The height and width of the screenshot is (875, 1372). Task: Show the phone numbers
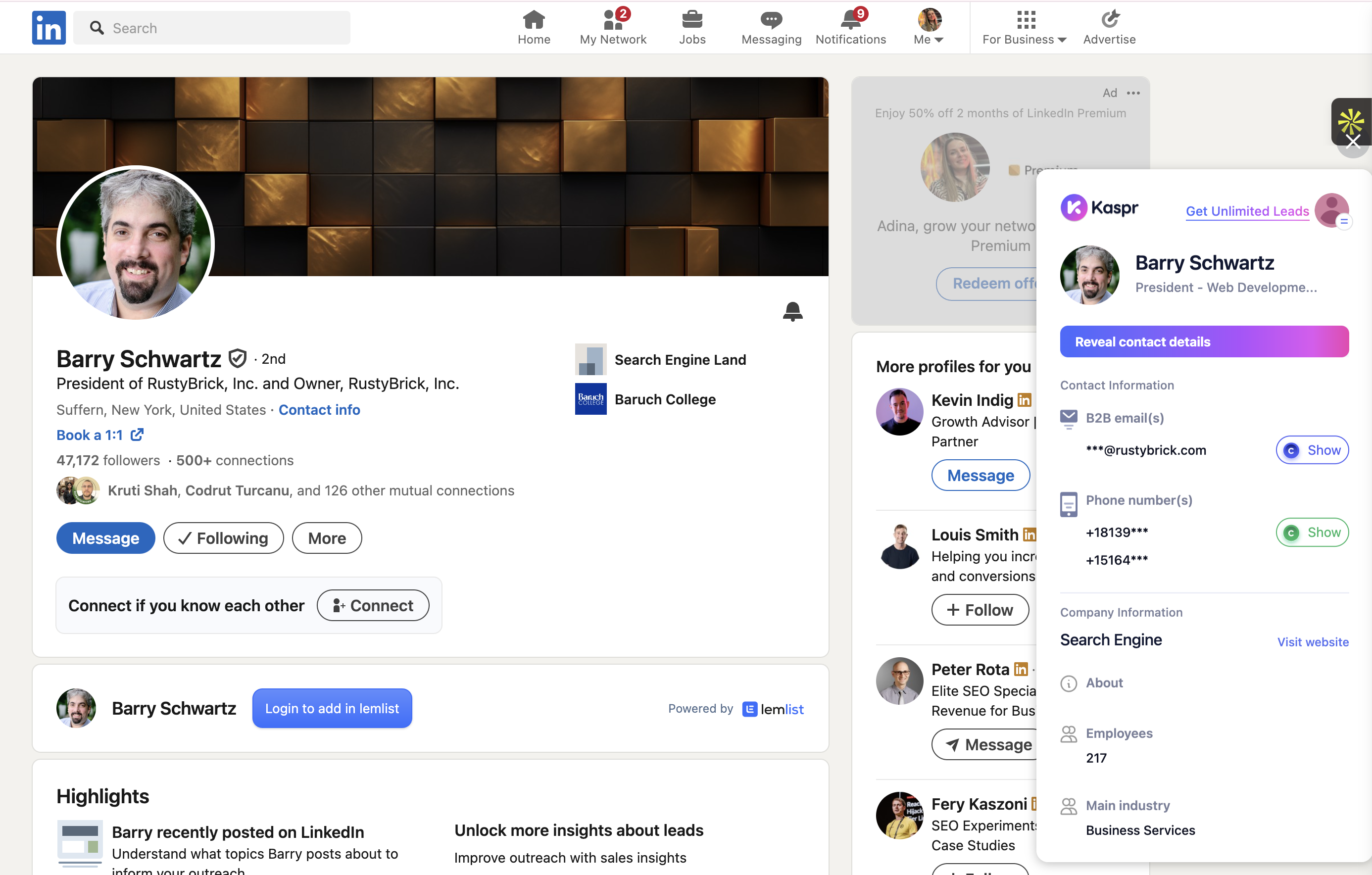tap(1312, 532)
